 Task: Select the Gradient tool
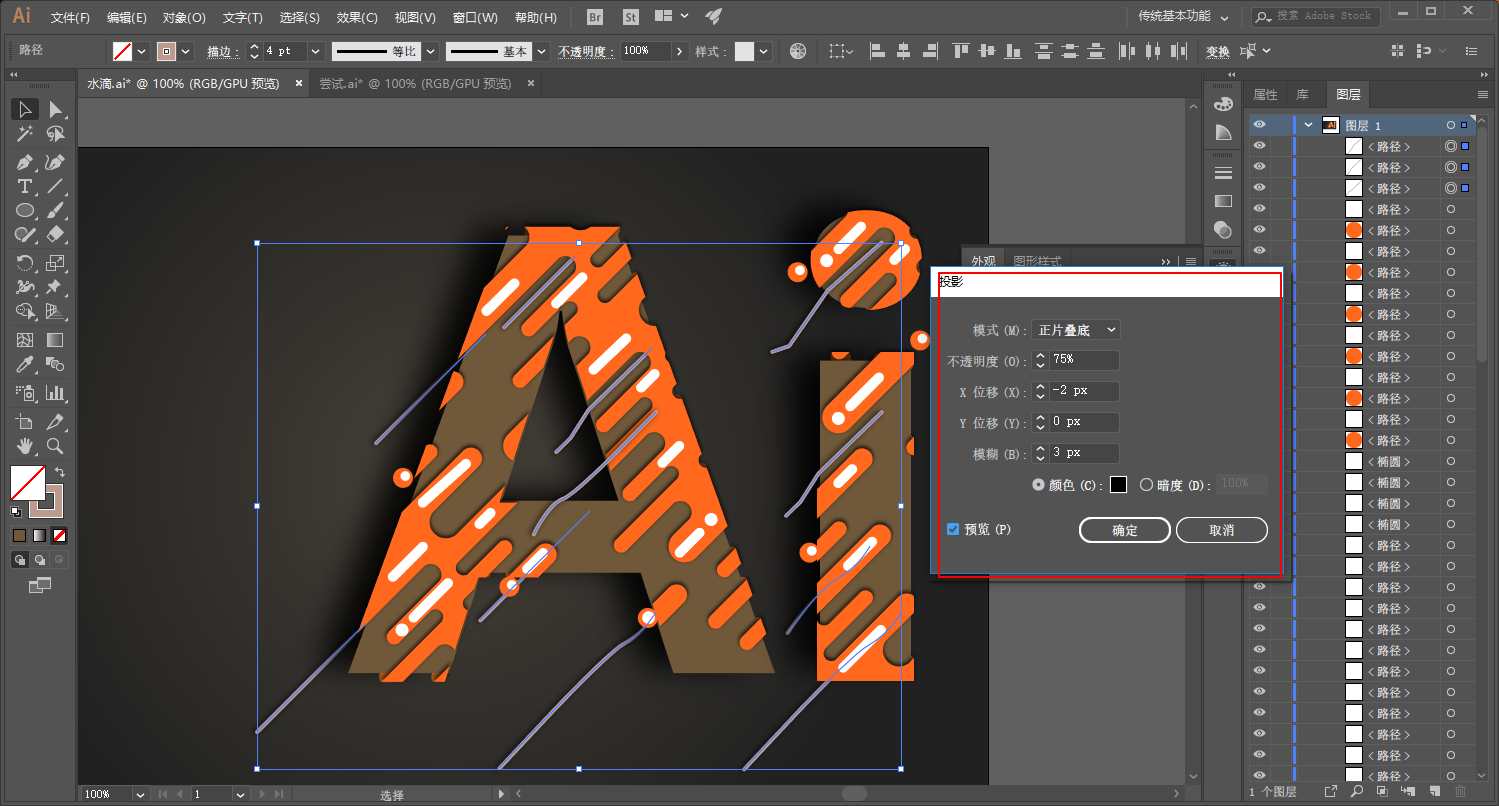point(56,341)
